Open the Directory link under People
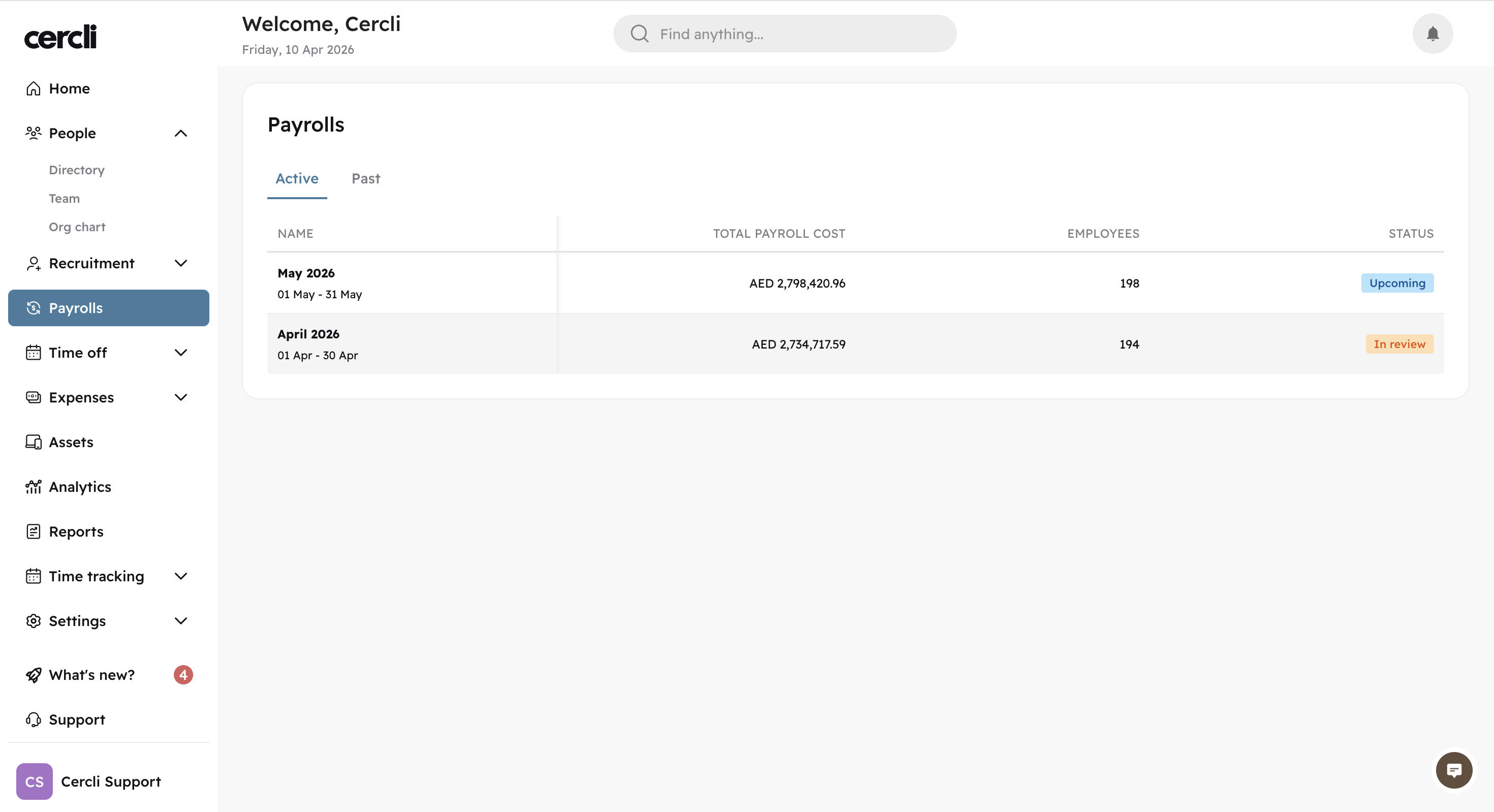Screen dimensions: 1494x812 pyautogui.click(x=77, y=170)
